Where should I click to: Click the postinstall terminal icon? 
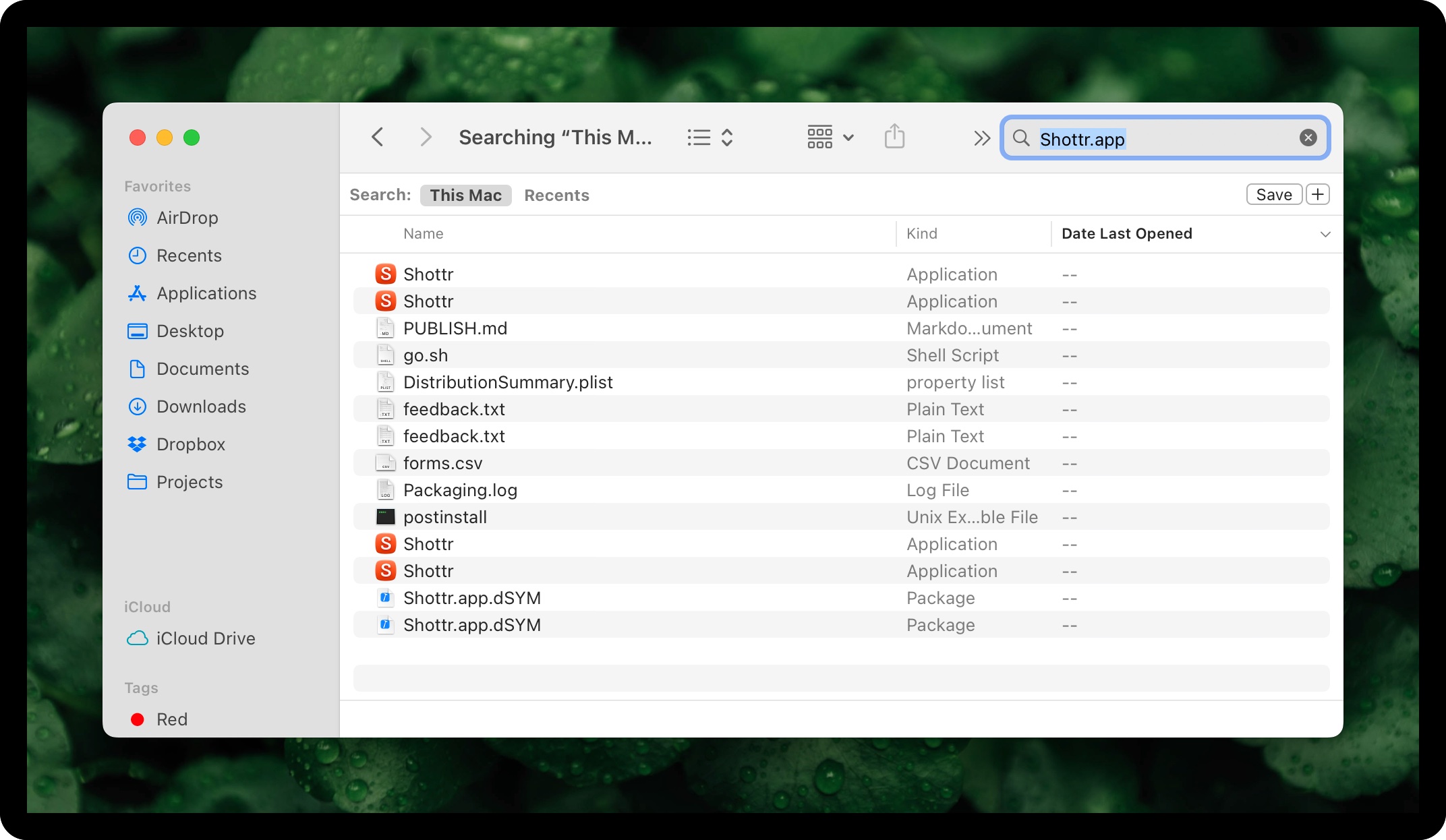pos(385,517)
